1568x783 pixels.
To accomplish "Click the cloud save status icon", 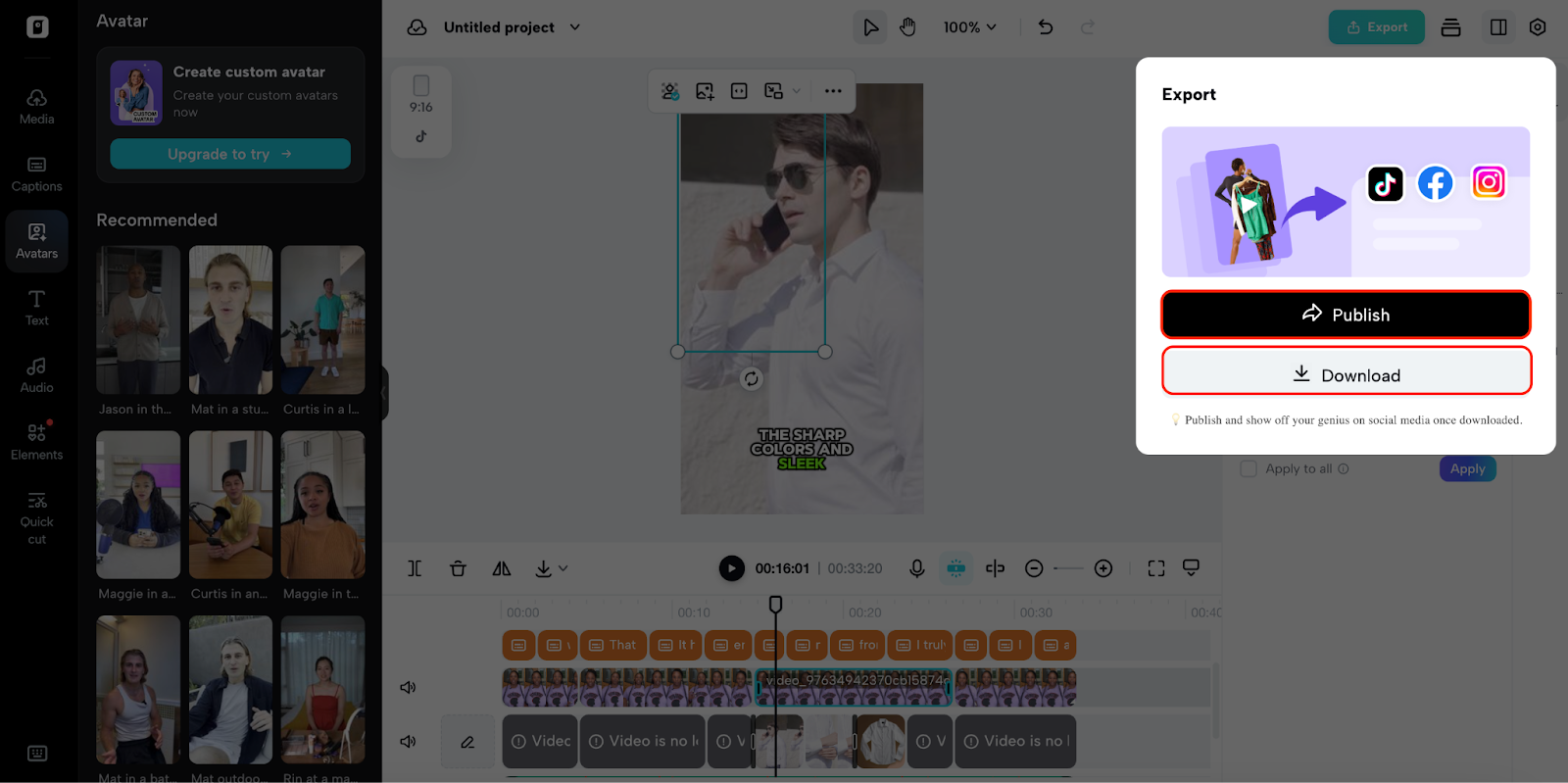I will 417,27.
